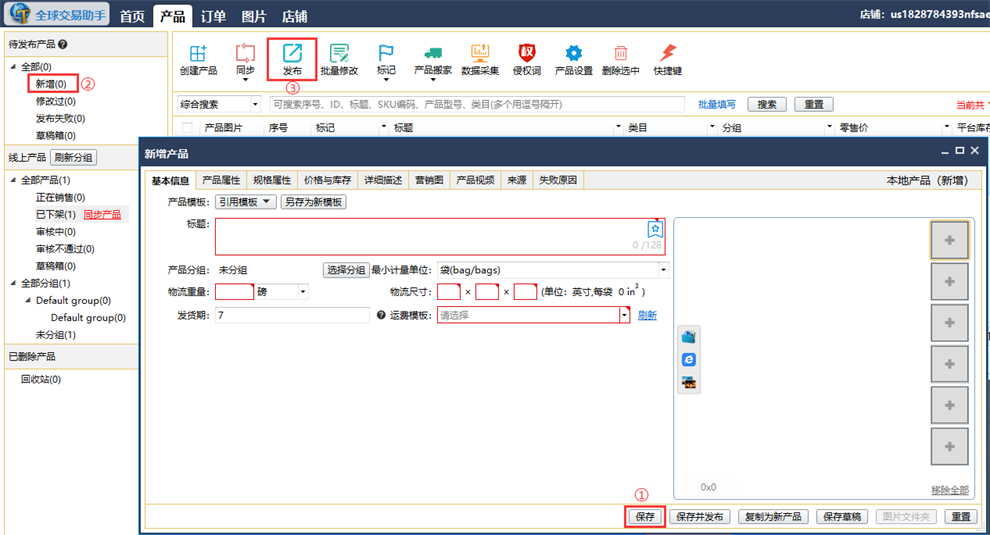Screen dimensions: 990x535
Task: Open 批量修改 batch edit tool
Action: click(339, 60)
